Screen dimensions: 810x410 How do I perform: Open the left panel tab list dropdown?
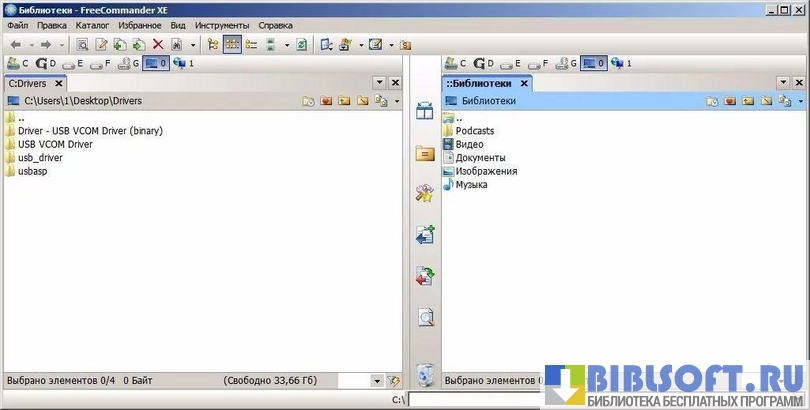[379, 83]
